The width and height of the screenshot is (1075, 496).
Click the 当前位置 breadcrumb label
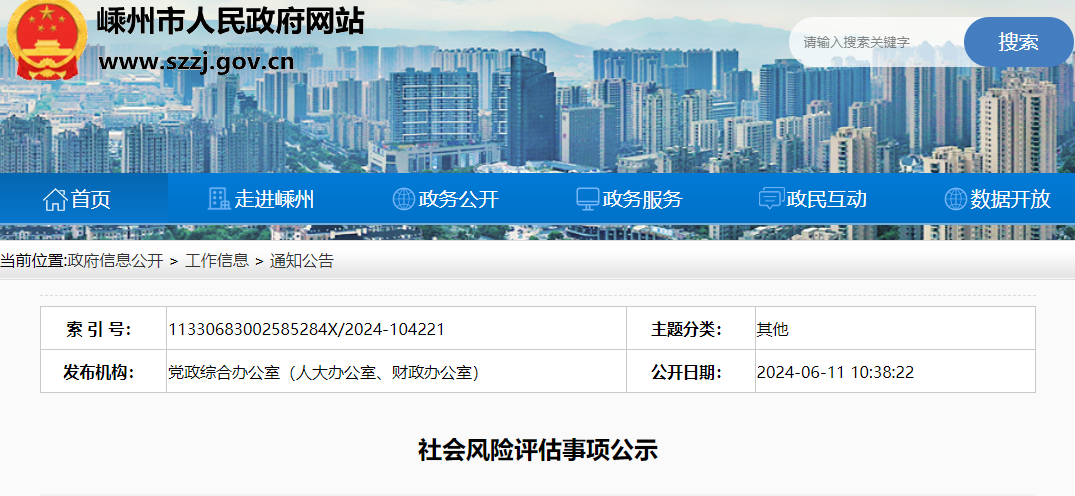tap(33, 261)
